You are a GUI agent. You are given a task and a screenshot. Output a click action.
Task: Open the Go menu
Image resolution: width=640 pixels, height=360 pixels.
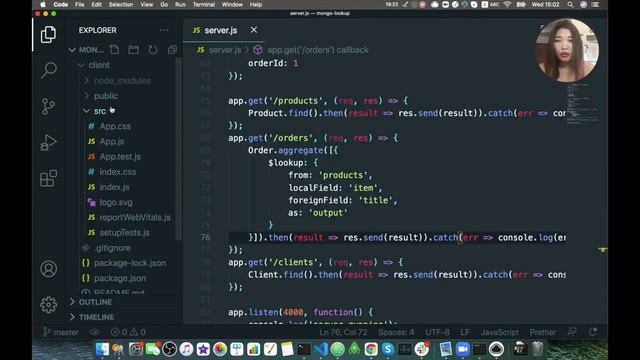click(164, 4)
